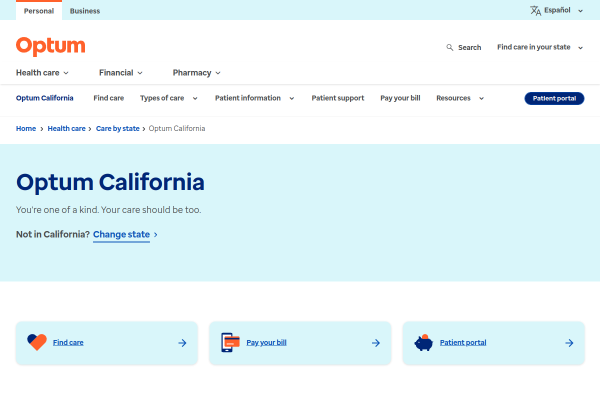Expand the Health care menu

tap(42, 73)
